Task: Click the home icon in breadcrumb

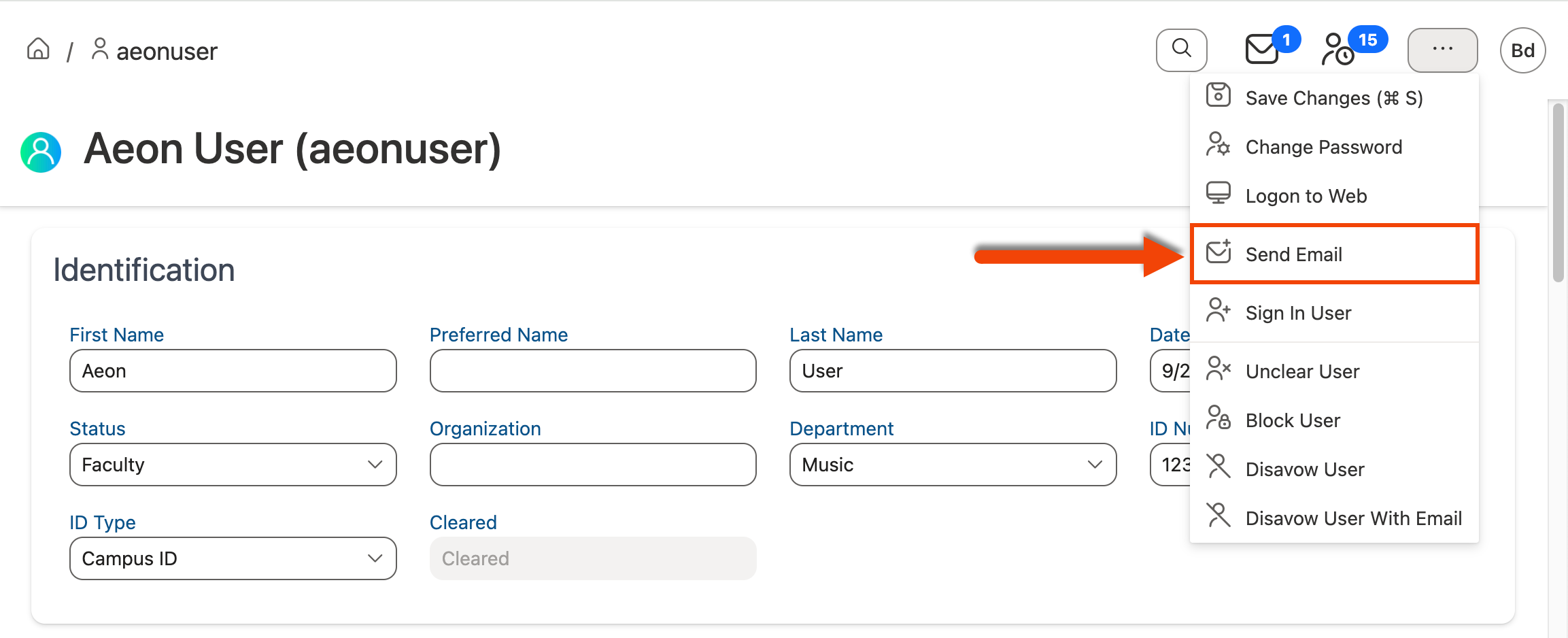Action: (x=38, y=49)
